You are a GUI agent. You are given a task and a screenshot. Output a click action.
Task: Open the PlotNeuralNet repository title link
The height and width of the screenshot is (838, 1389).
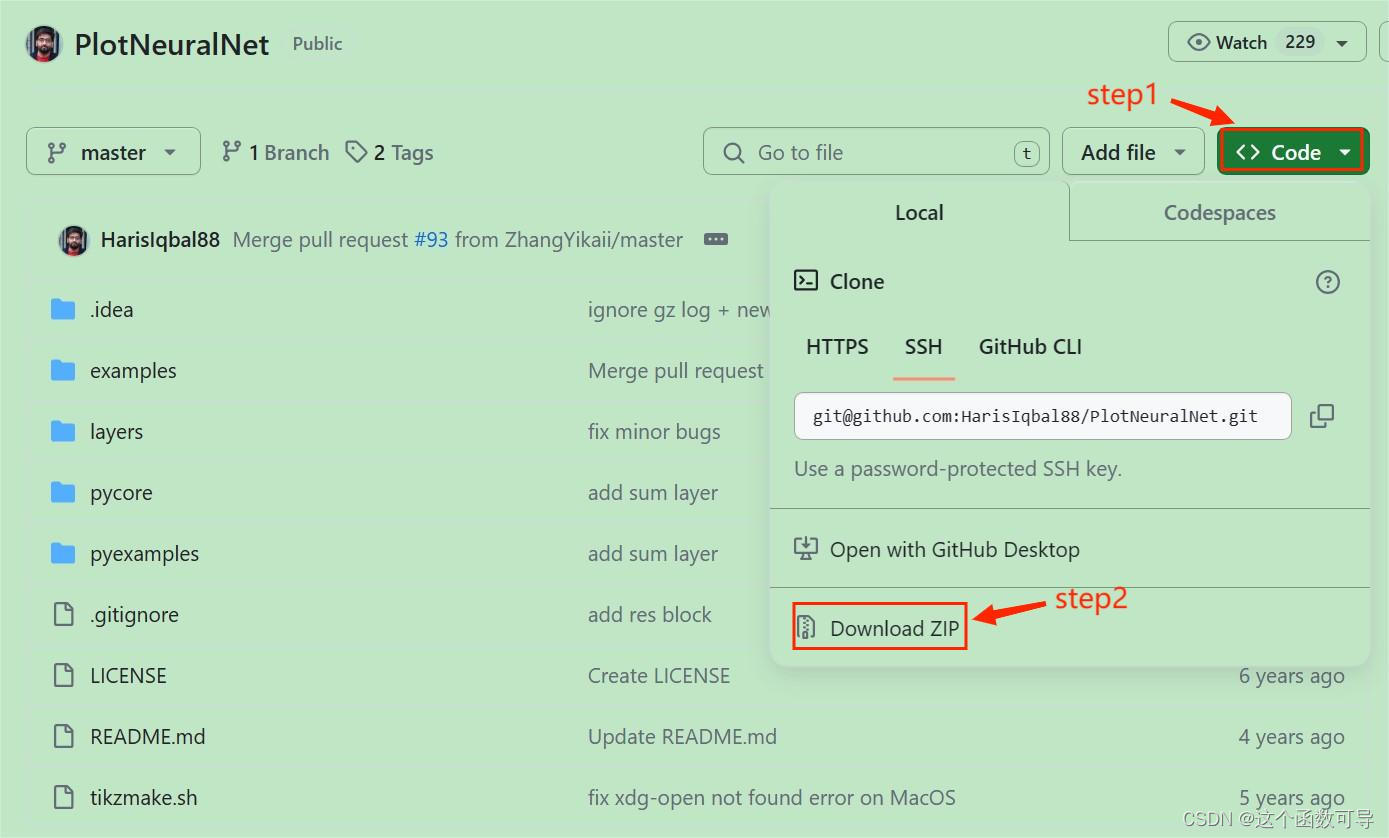172,45
